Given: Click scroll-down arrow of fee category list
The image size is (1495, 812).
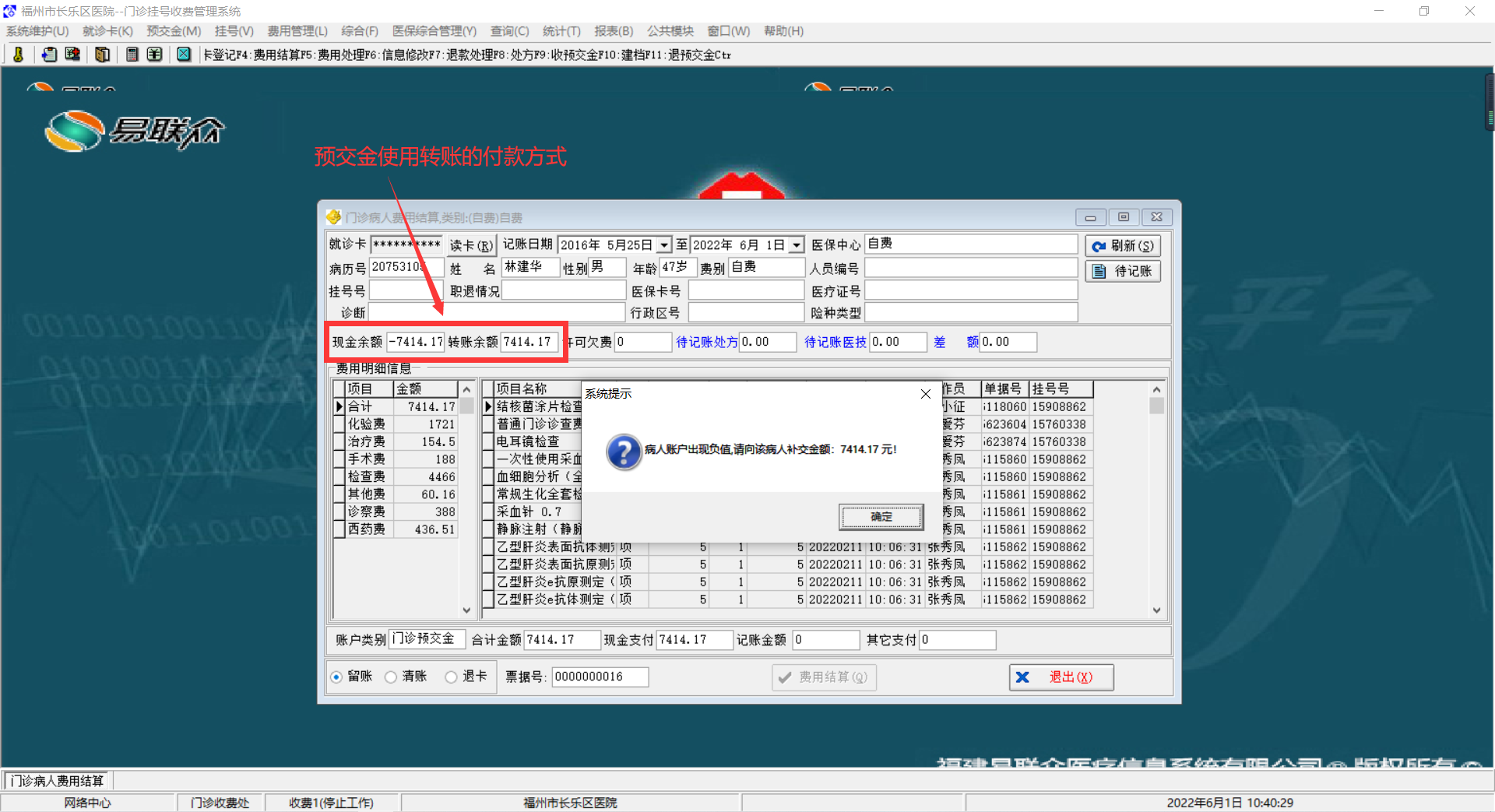Looking at the screenshot, I should (x=466, y=610).
